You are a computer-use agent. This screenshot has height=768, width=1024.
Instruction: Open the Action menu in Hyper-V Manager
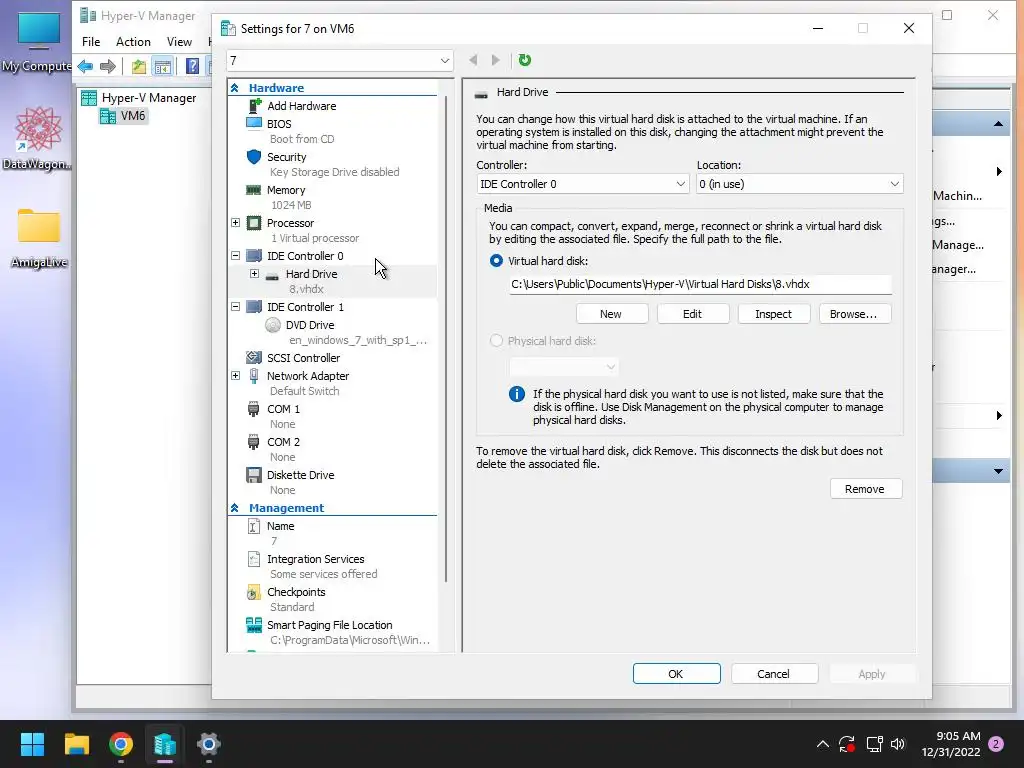click(133, 42)
